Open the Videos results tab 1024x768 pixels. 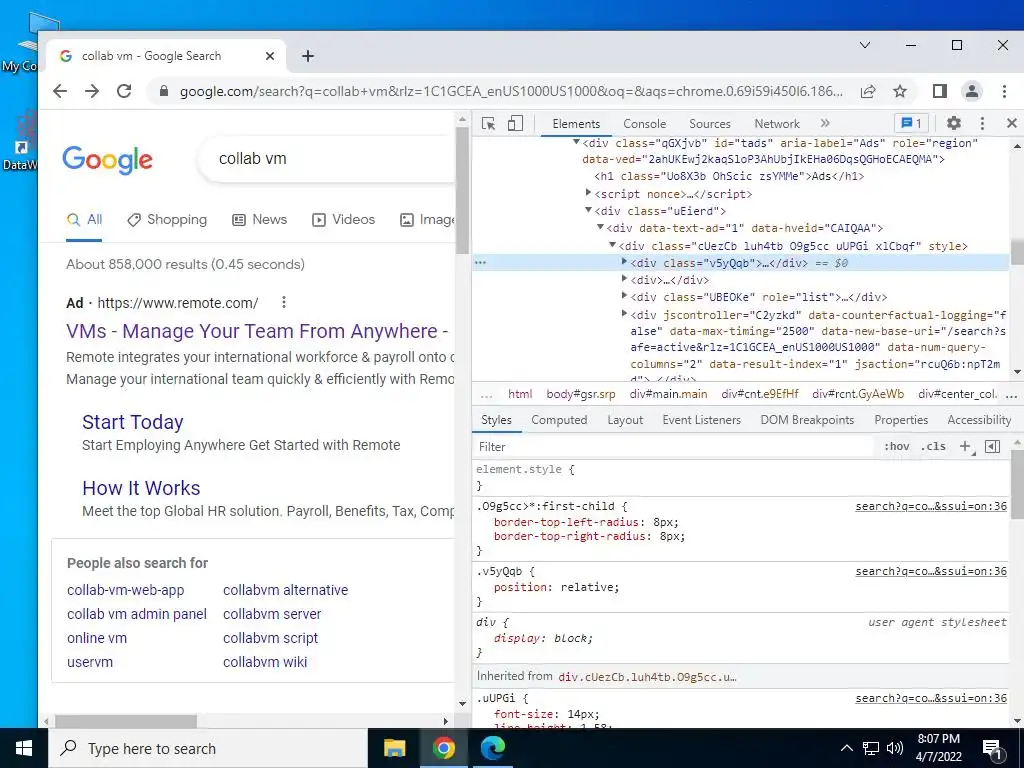tap(344, 220)
